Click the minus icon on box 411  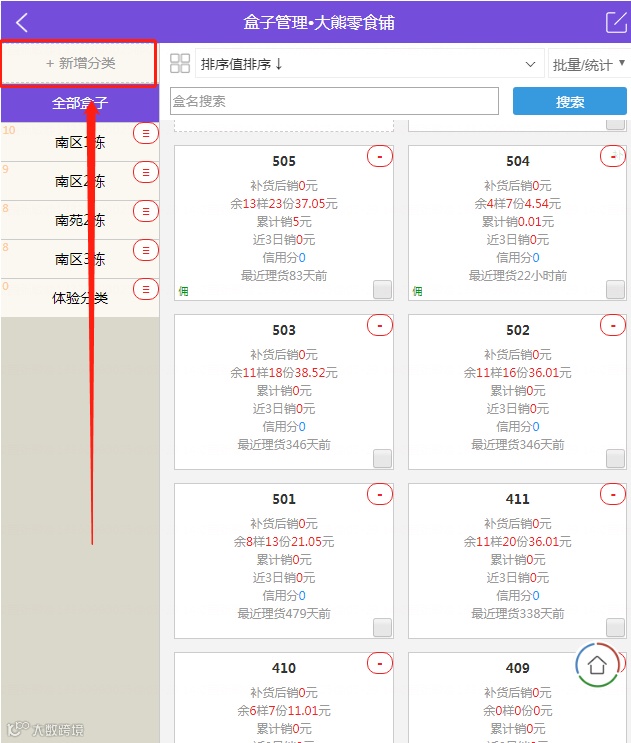point(613,495)
